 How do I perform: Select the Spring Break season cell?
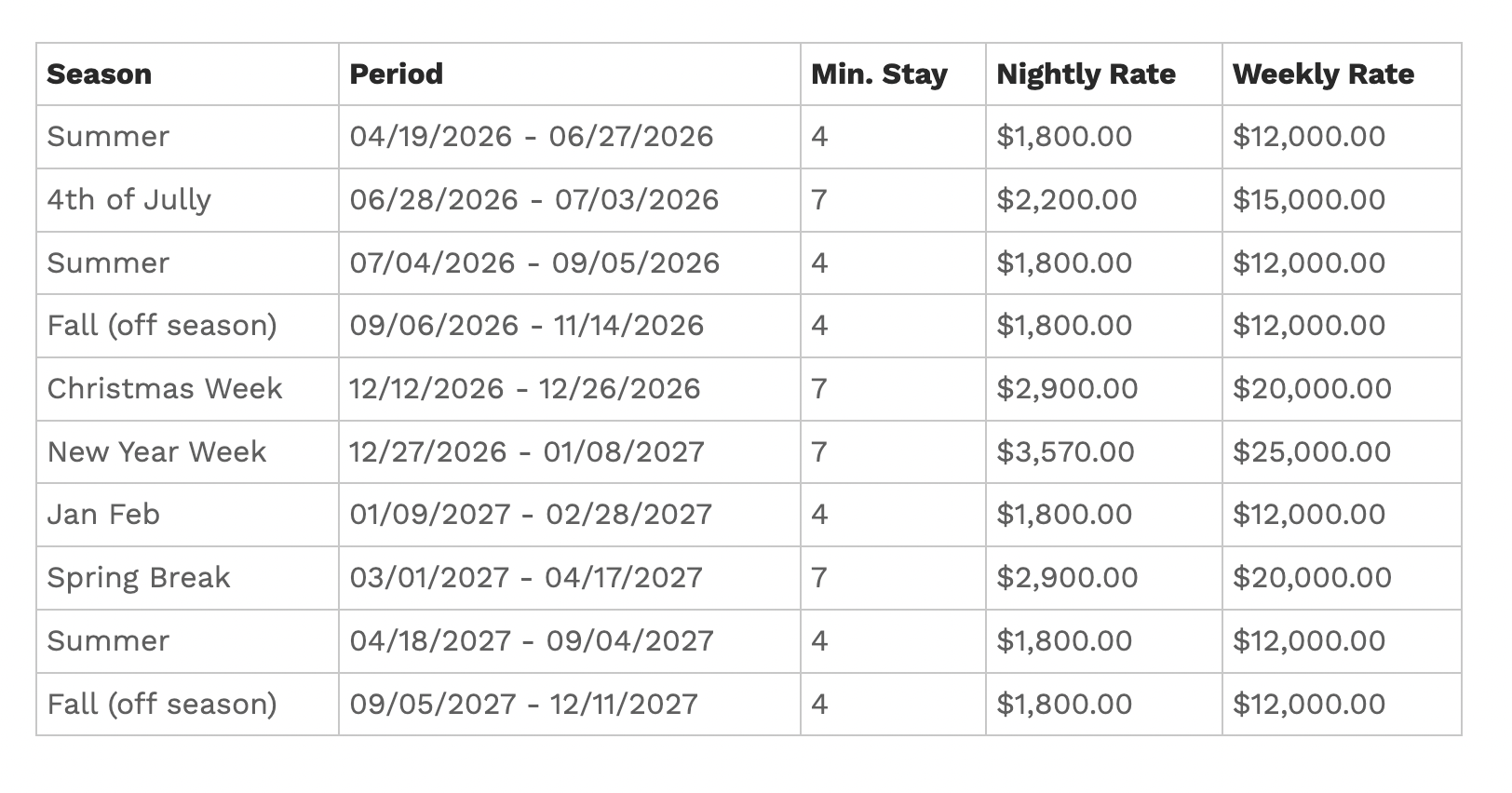187,578
